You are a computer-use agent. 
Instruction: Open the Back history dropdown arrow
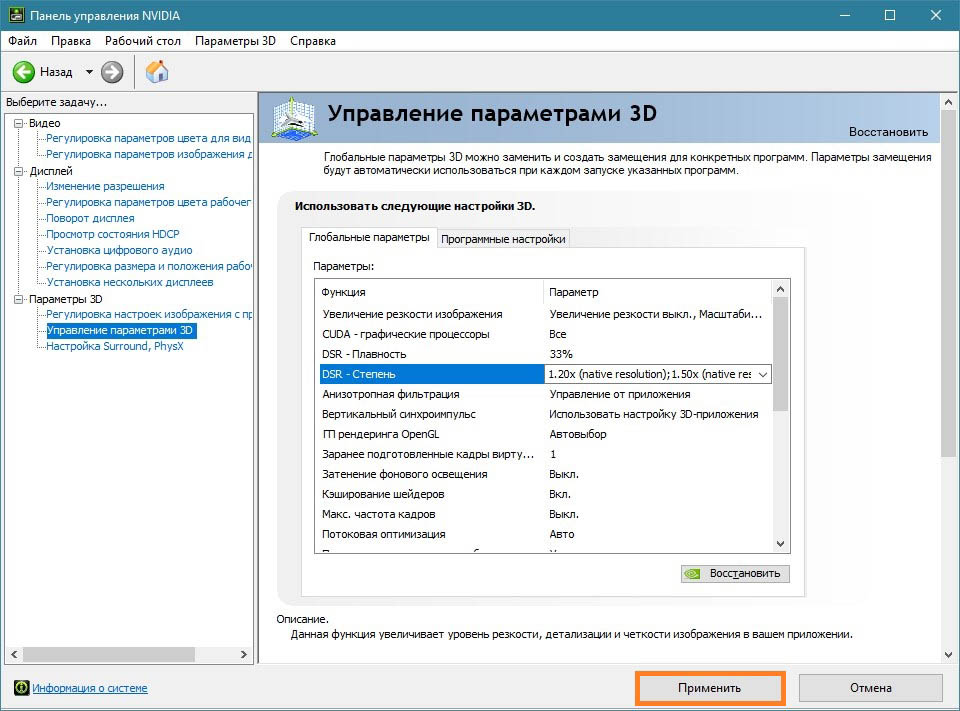(89, 72)
